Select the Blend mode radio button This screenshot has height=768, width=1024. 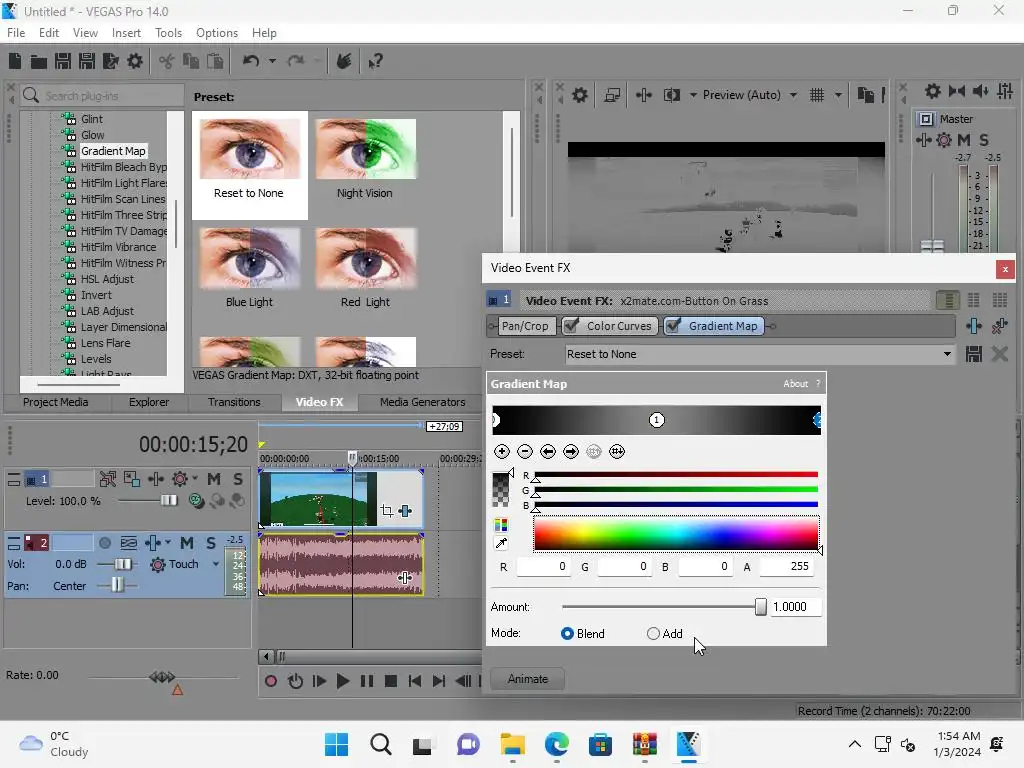[567, 633]
